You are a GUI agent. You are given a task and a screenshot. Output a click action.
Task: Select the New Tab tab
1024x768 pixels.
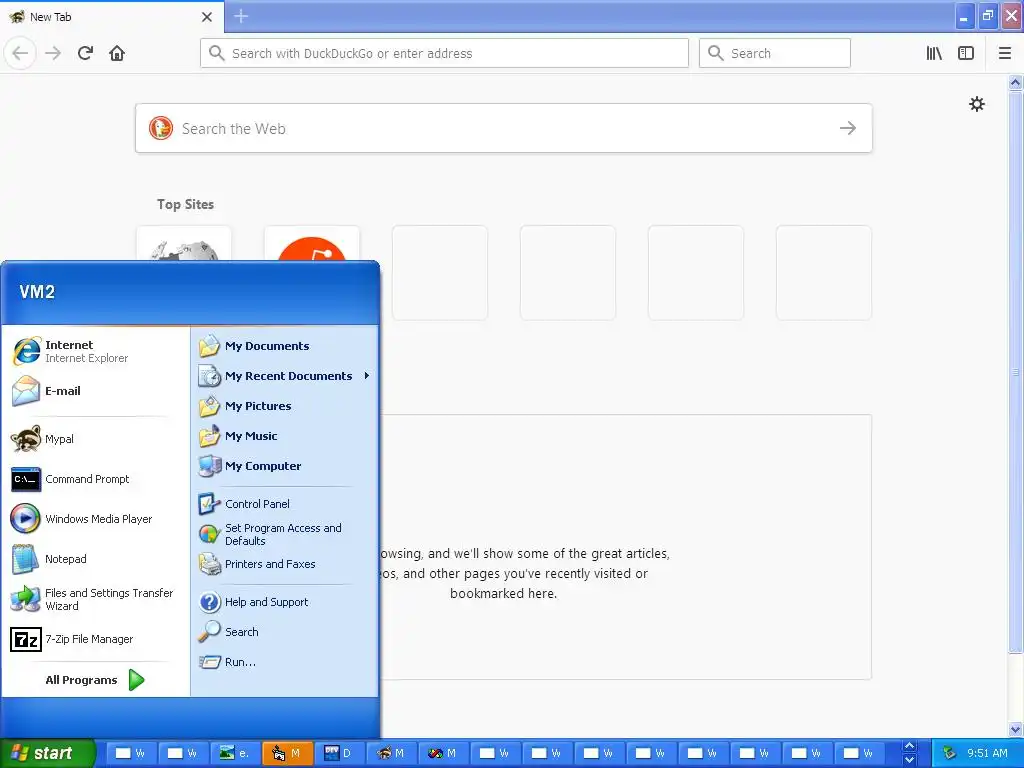(112, 17)
